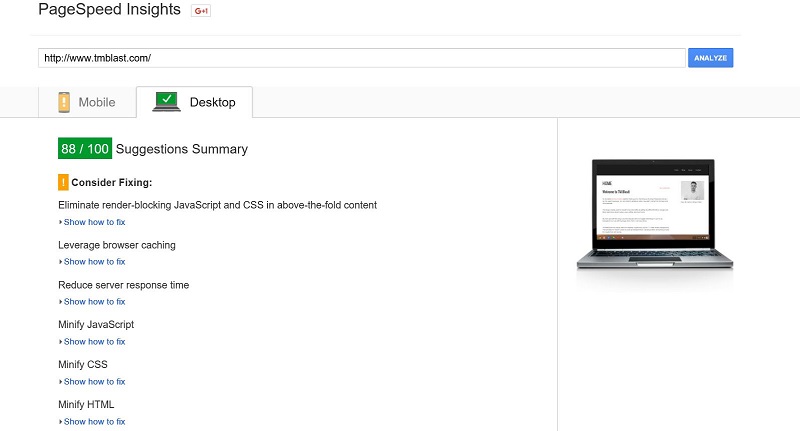Click the Eliminate render-blocking JavaScript and CSS text
The height and width of the screenshot is (431, 800).
[x=217, y=205]
